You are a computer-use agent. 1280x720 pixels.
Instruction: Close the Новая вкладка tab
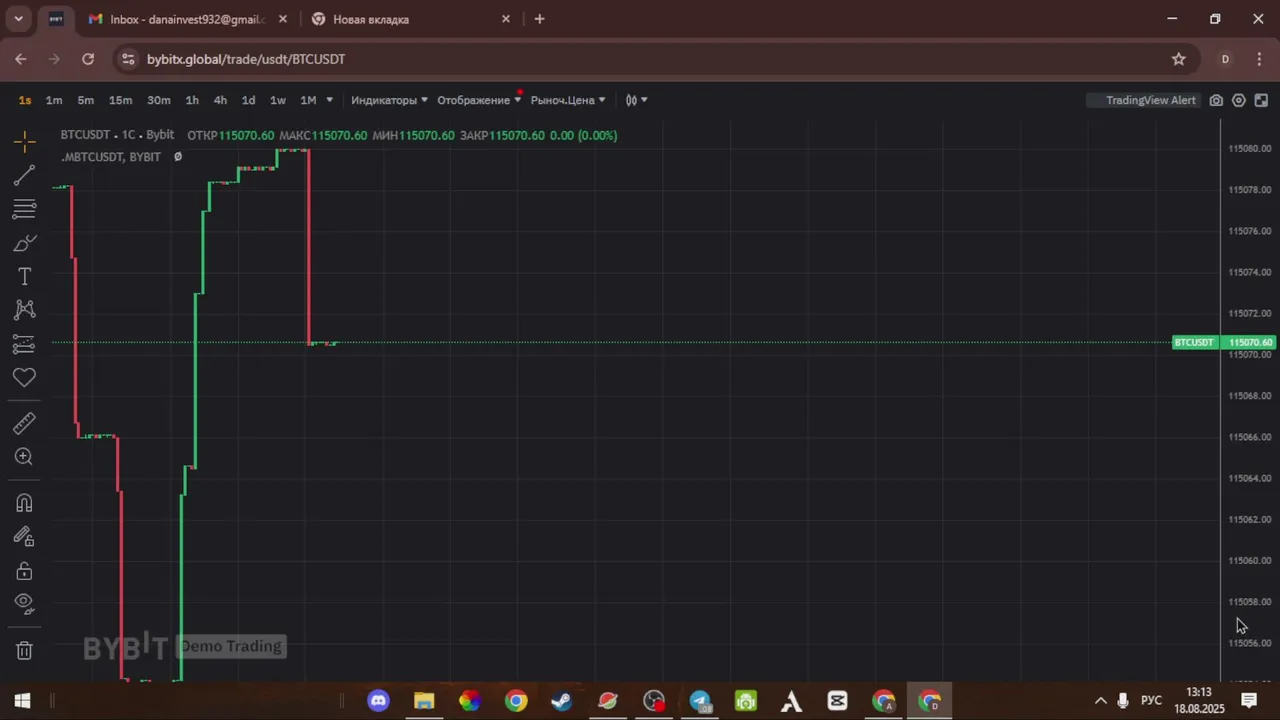click(506, 19)
